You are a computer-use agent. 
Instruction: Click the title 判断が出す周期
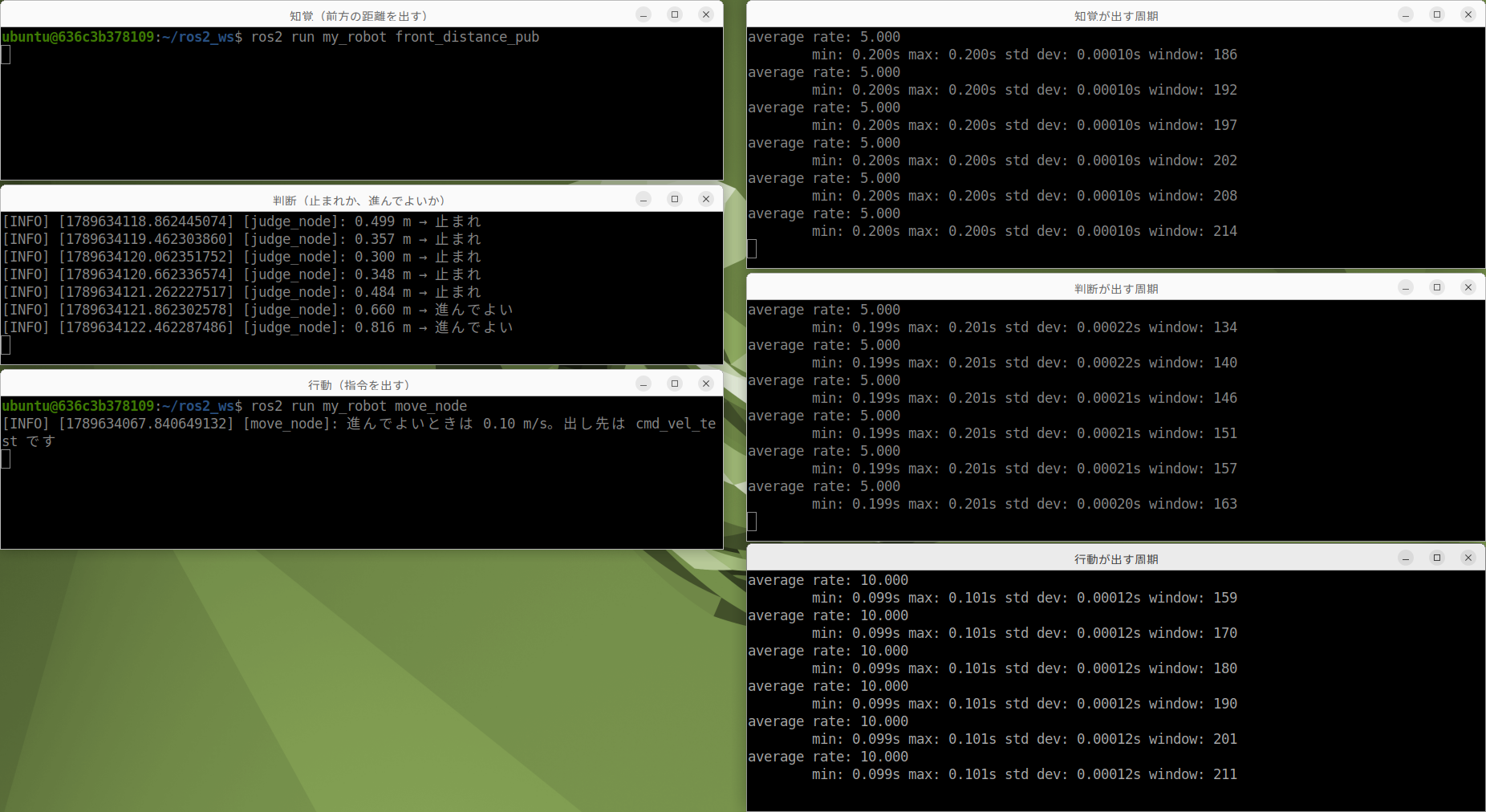click(x=1116, y=289)
